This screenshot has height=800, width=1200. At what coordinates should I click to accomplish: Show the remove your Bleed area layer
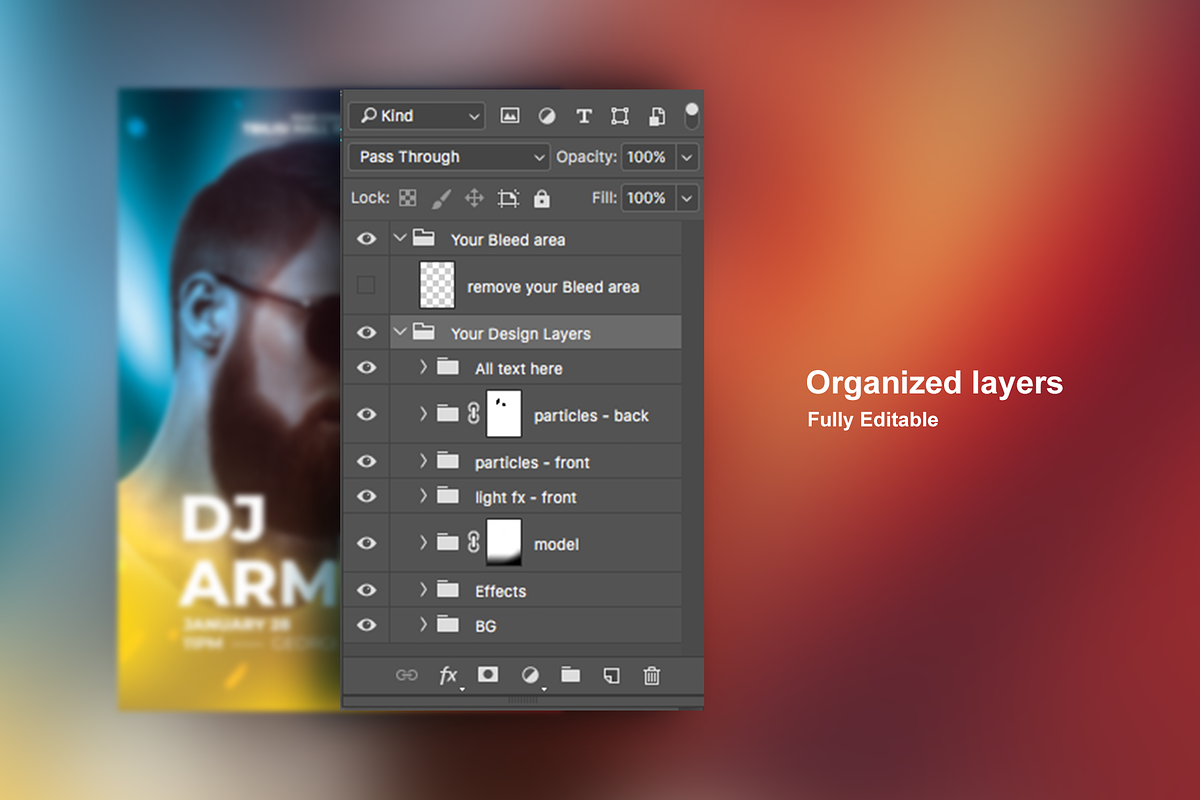(366, 286)
